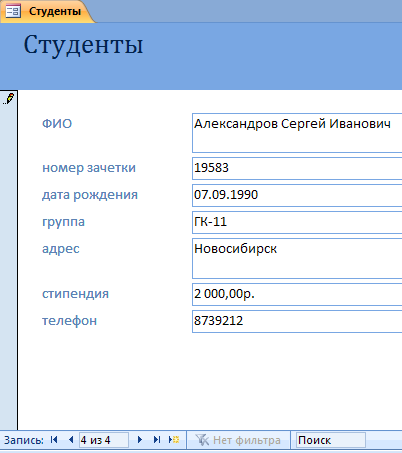
Task: Click the номер зачетки label
Action: pyautogui.click(x=89, y=168)
